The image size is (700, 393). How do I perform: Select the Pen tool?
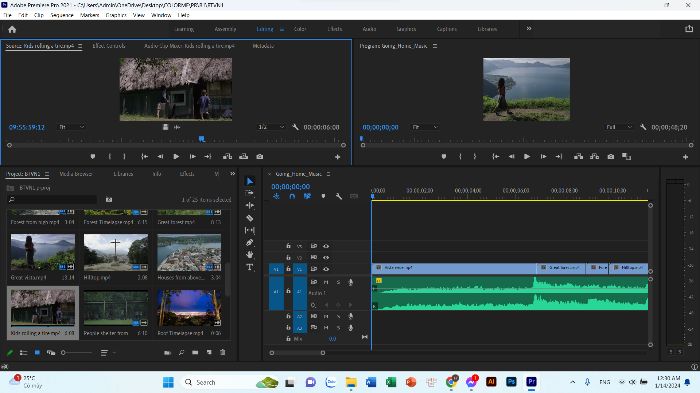(x=250, y=242)
